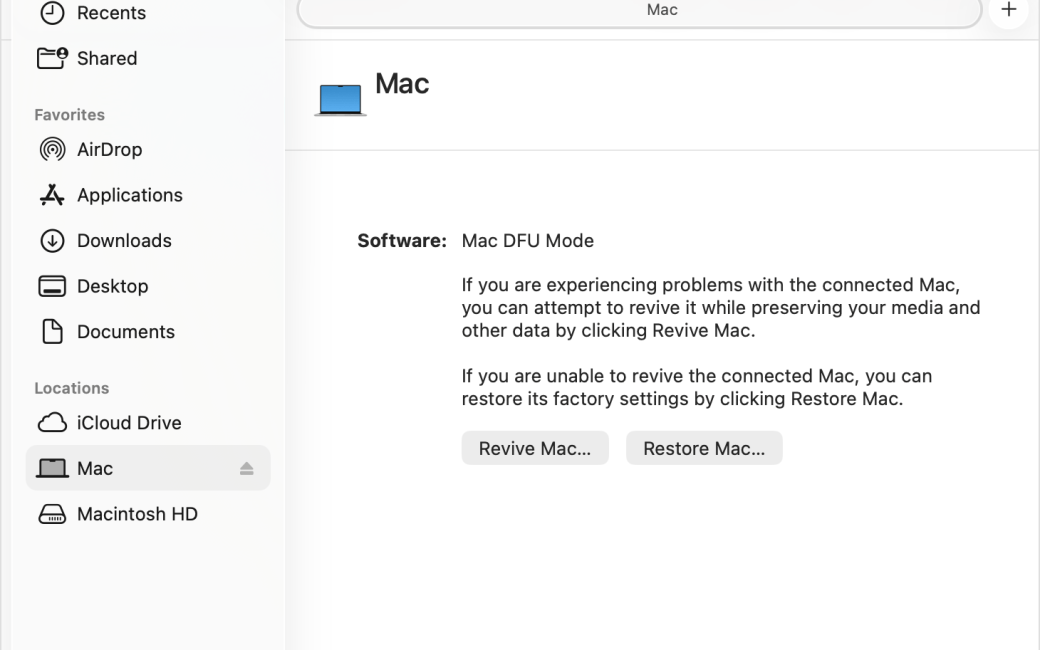Click Revive Mac button
Image resolution: width=1040 pixels, height=650 pixels.
pyautogui.click(x=535, y=448)
